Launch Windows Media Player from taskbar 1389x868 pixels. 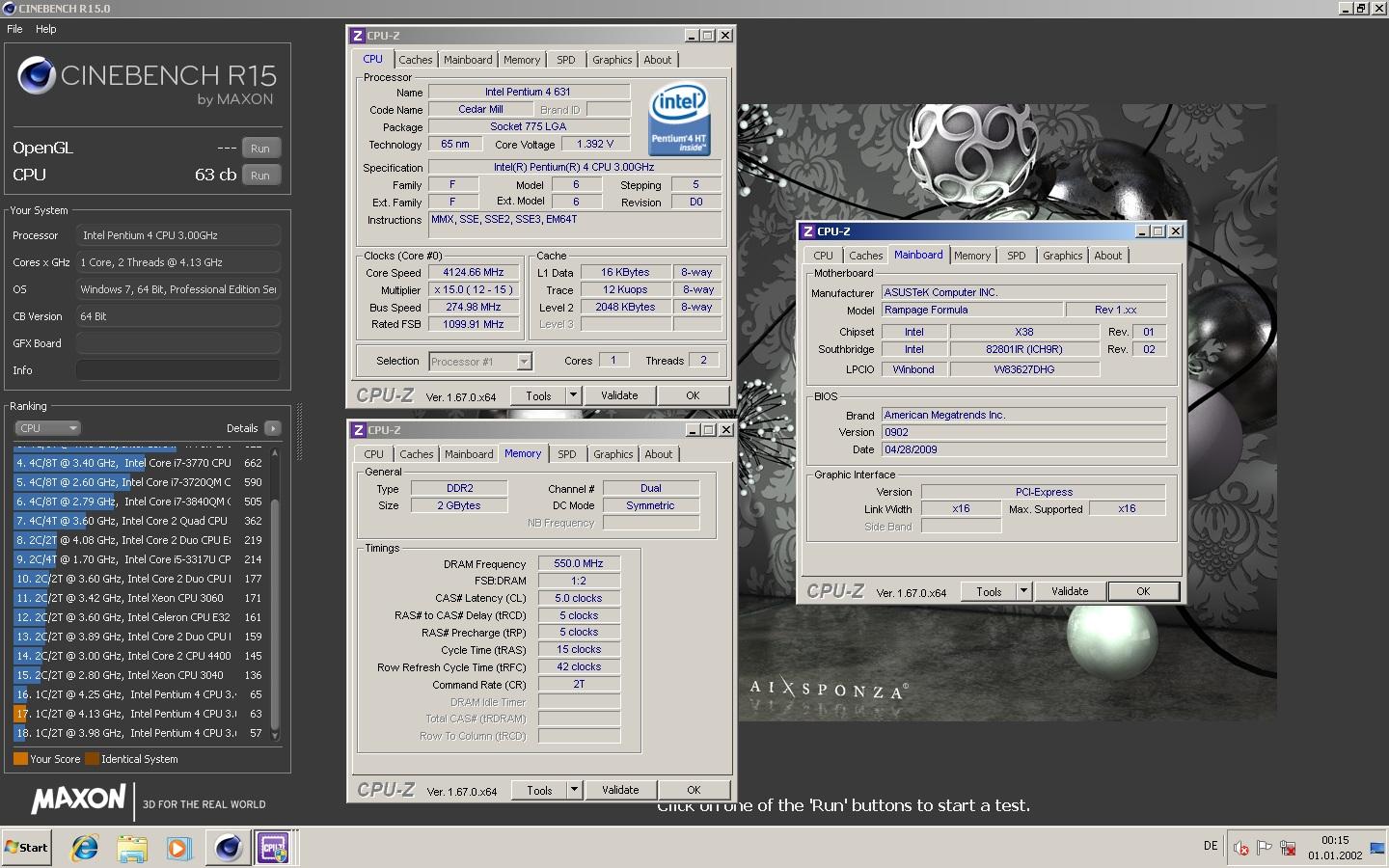click(x=179, y=848)
